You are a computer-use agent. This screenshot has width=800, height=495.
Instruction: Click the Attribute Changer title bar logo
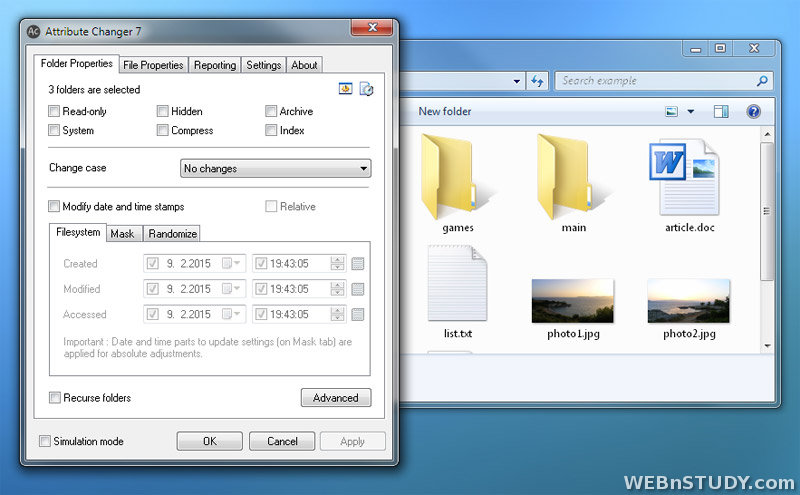[x=34, y=32]
